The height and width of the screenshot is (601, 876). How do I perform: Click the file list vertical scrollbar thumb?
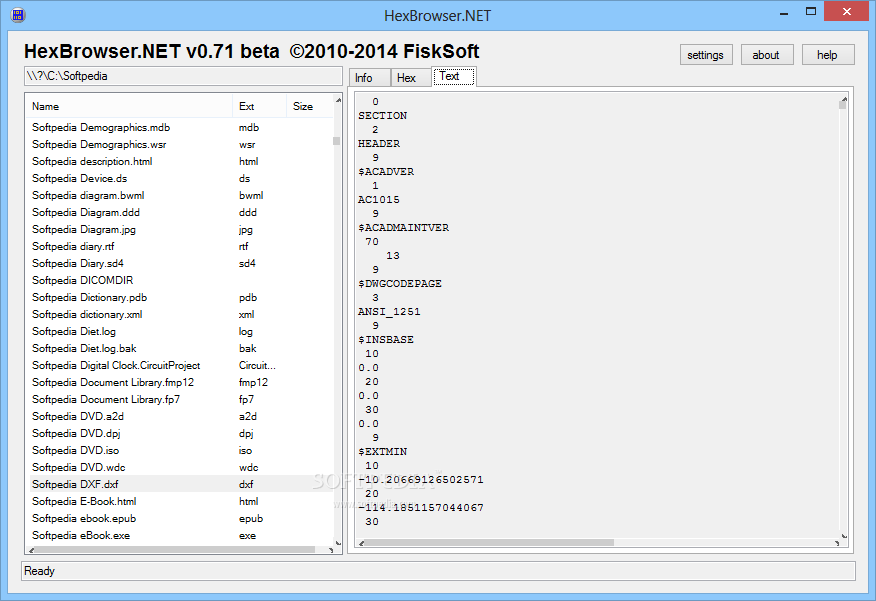pos(336,141)
